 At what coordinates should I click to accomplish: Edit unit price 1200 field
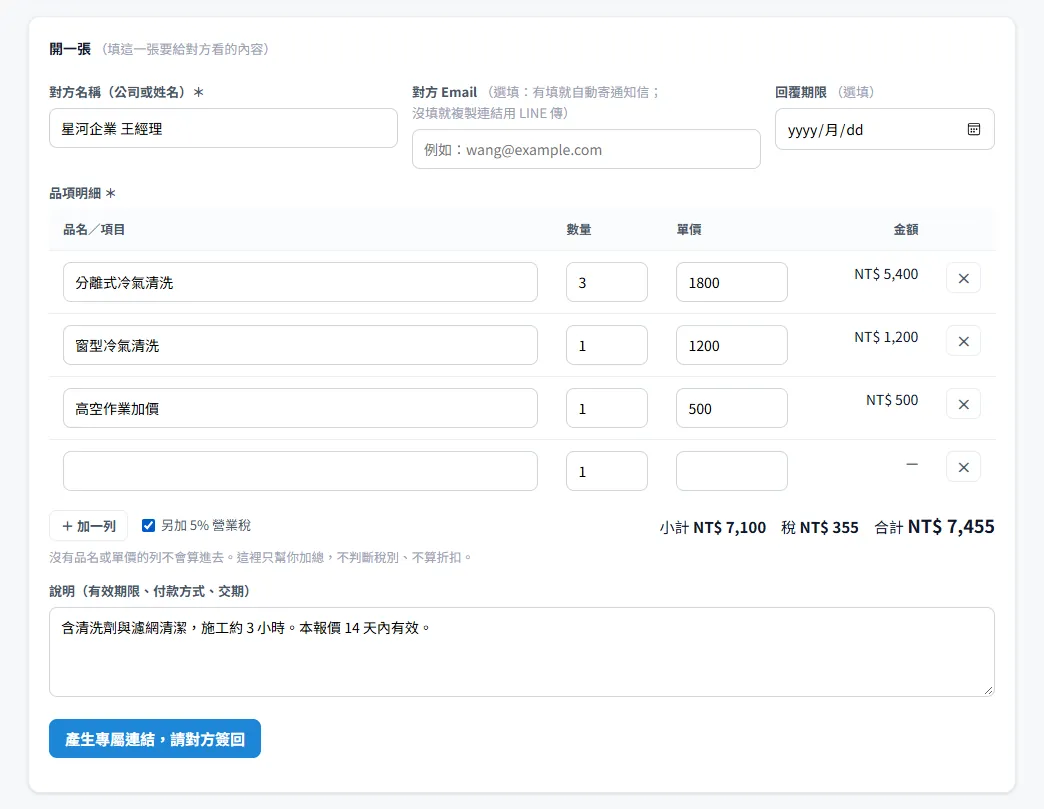point(732,345)
